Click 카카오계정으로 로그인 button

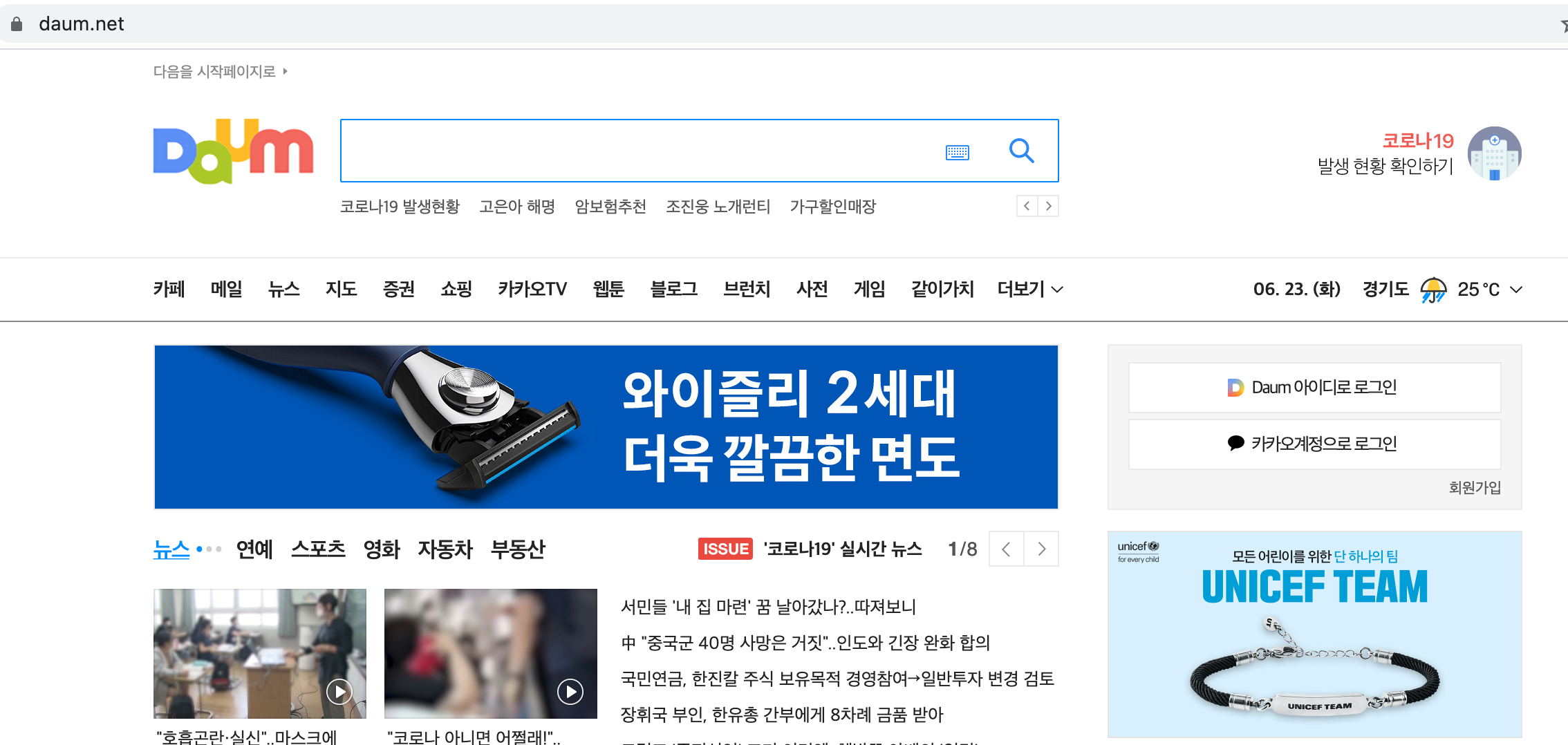tap(1314, 444)
